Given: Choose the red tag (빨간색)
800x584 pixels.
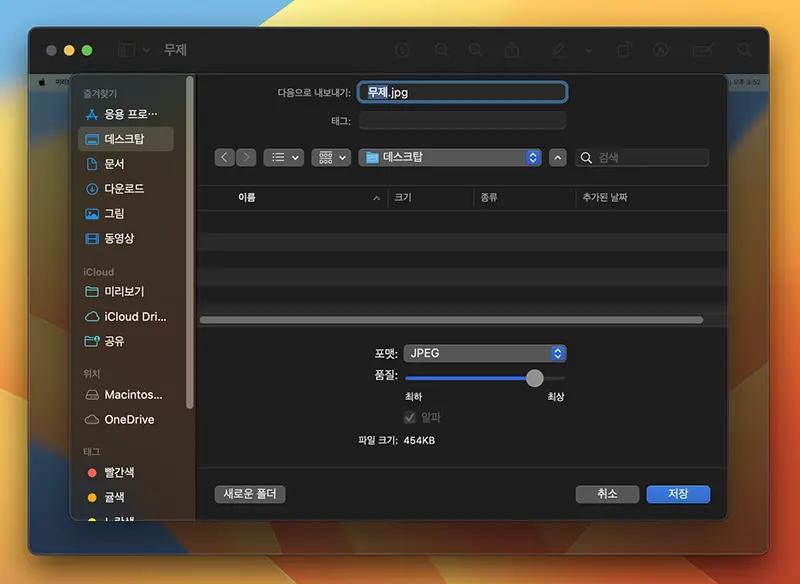Looking at the screenshot, I should pos(126,472).
